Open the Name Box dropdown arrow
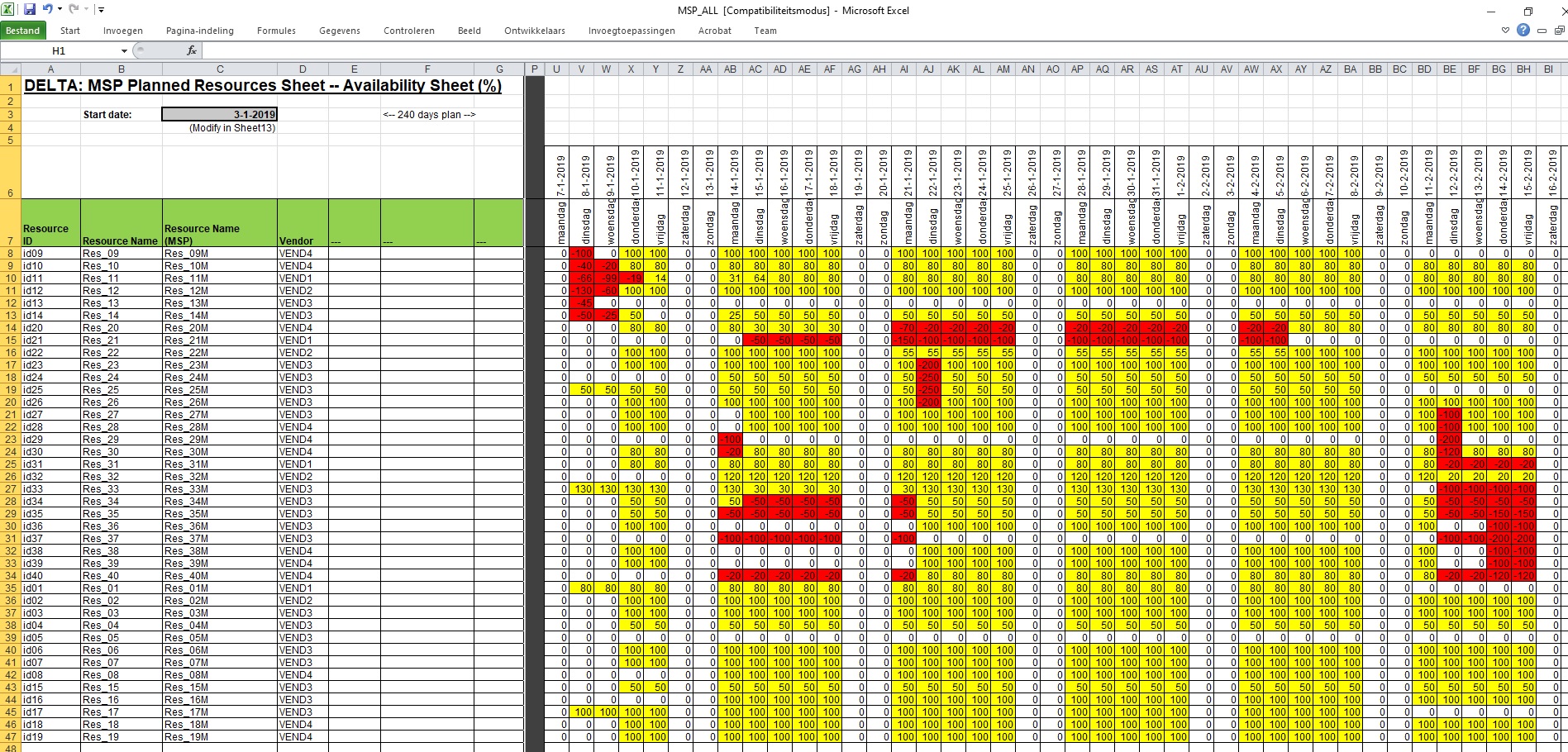This screenshot has width=1568, height=752. point(124,51)
